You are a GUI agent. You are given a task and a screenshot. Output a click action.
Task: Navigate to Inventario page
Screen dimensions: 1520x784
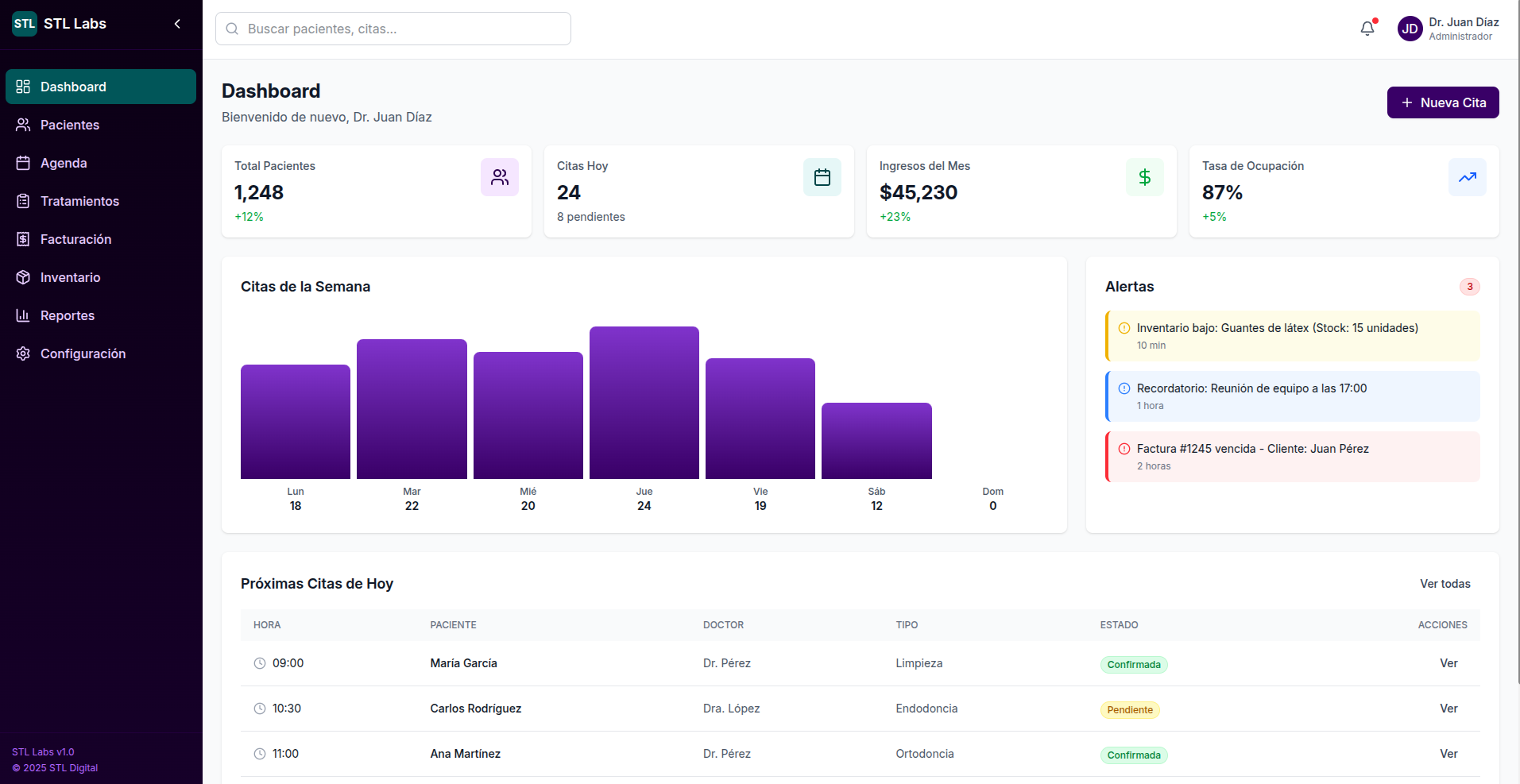click(x=70, y=277)
